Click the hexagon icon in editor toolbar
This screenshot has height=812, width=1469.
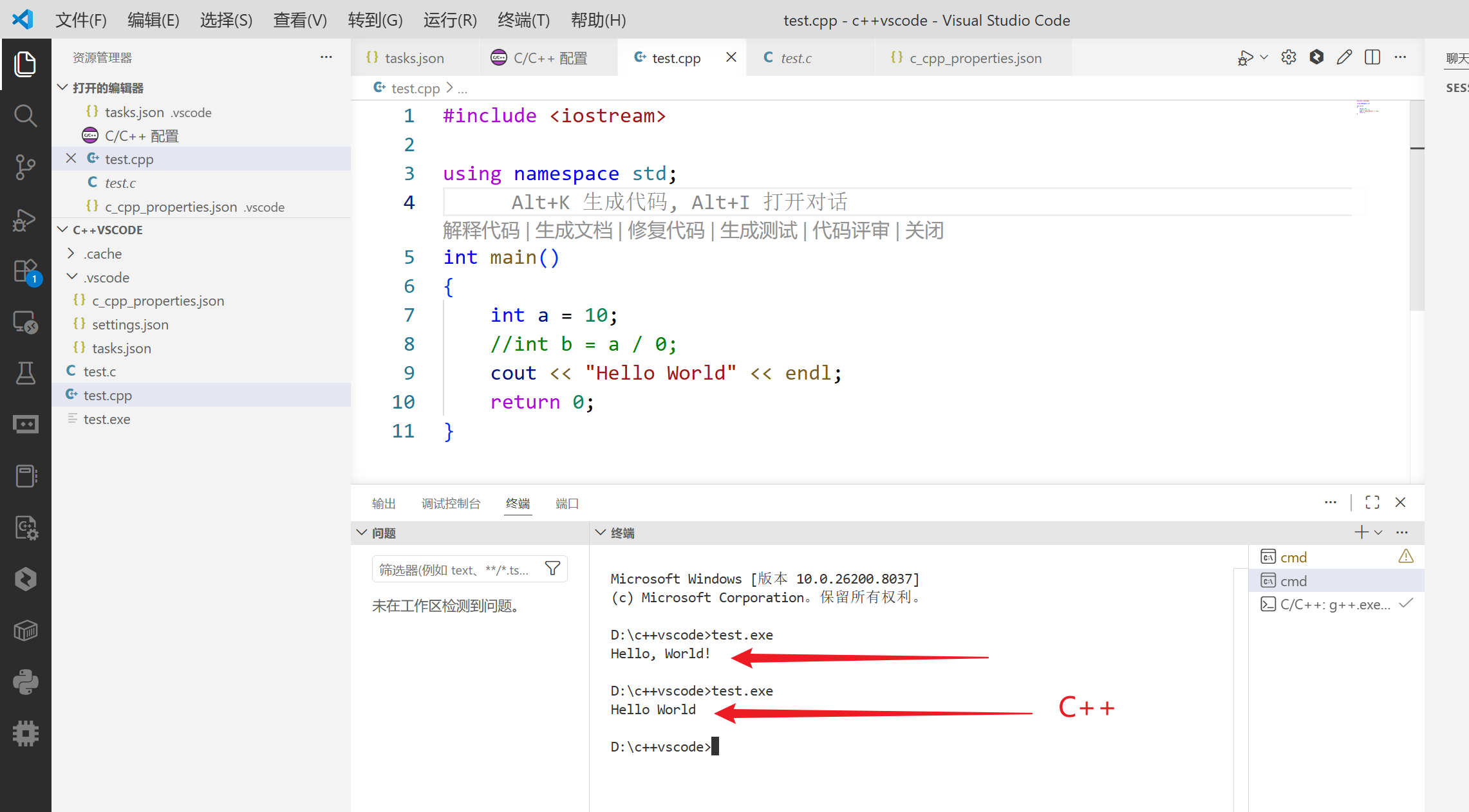[1316, 57]
